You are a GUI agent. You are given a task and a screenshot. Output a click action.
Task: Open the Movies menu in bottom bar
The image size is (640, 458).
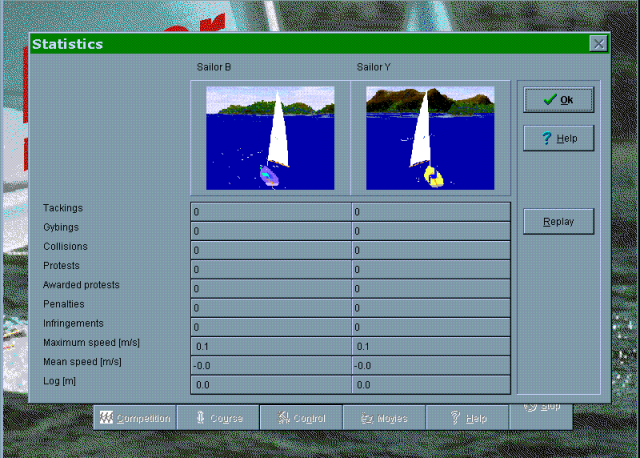(384, 418)
